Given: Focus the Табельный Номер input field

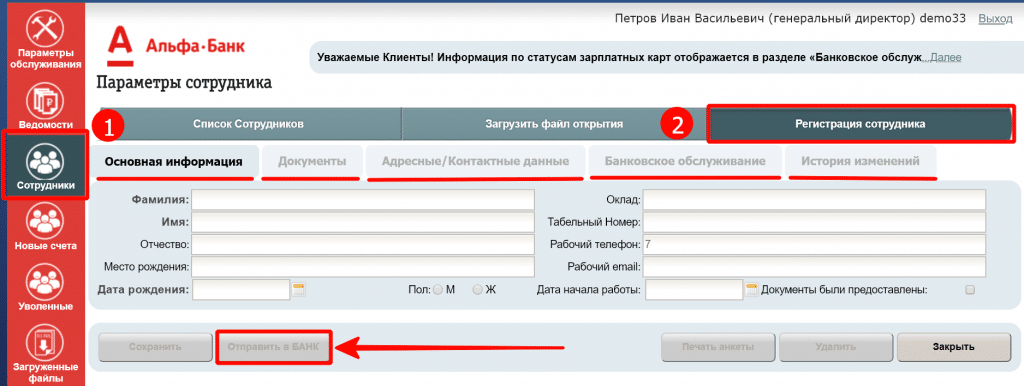Looking at the screenshot, I should (x=813, y=222).
